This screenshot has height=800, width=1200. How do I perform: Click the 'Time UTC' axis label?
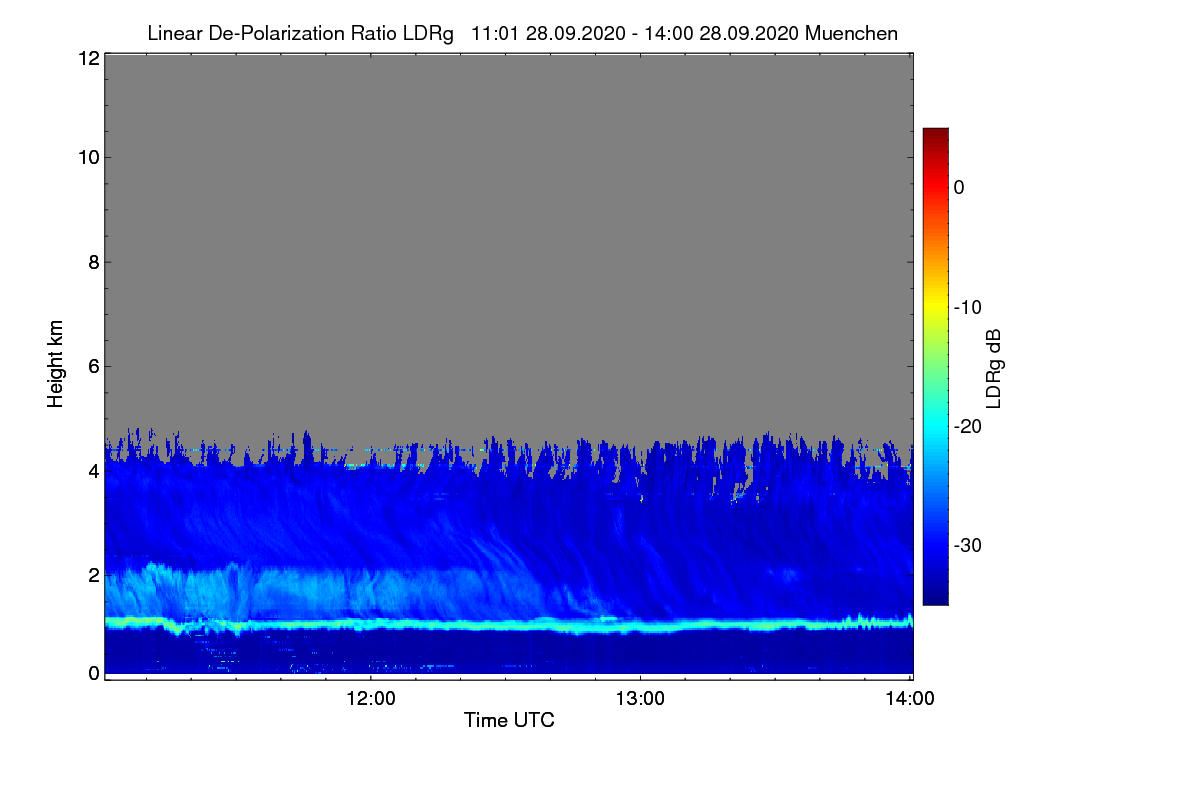509,720
